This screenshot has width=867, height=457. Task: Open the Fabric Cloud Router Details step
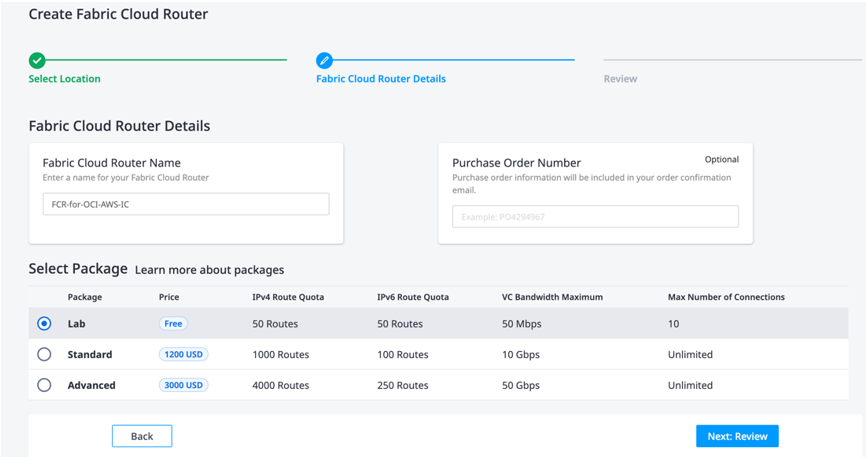tap(381, 79)
